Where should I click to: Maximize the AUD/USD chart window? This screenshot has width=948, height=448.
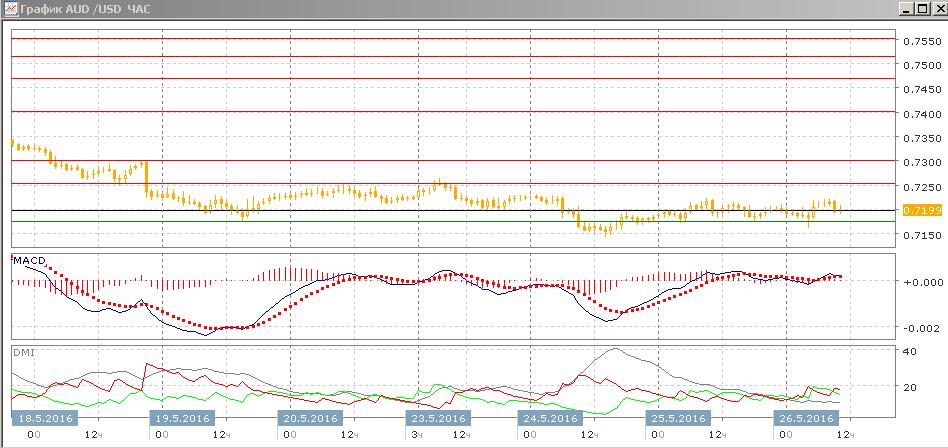[x=921, y=9]
